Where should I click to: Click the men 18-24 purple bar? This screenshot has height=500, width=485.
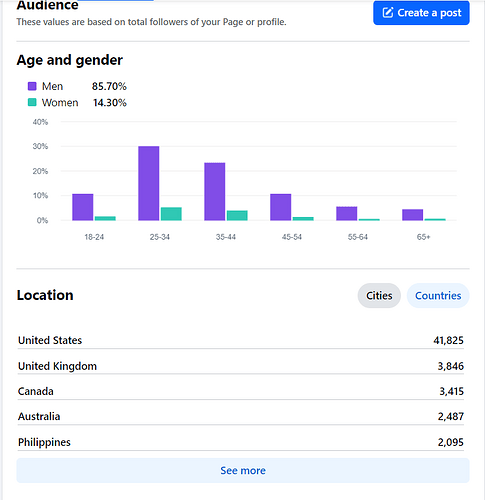[83, 207]
